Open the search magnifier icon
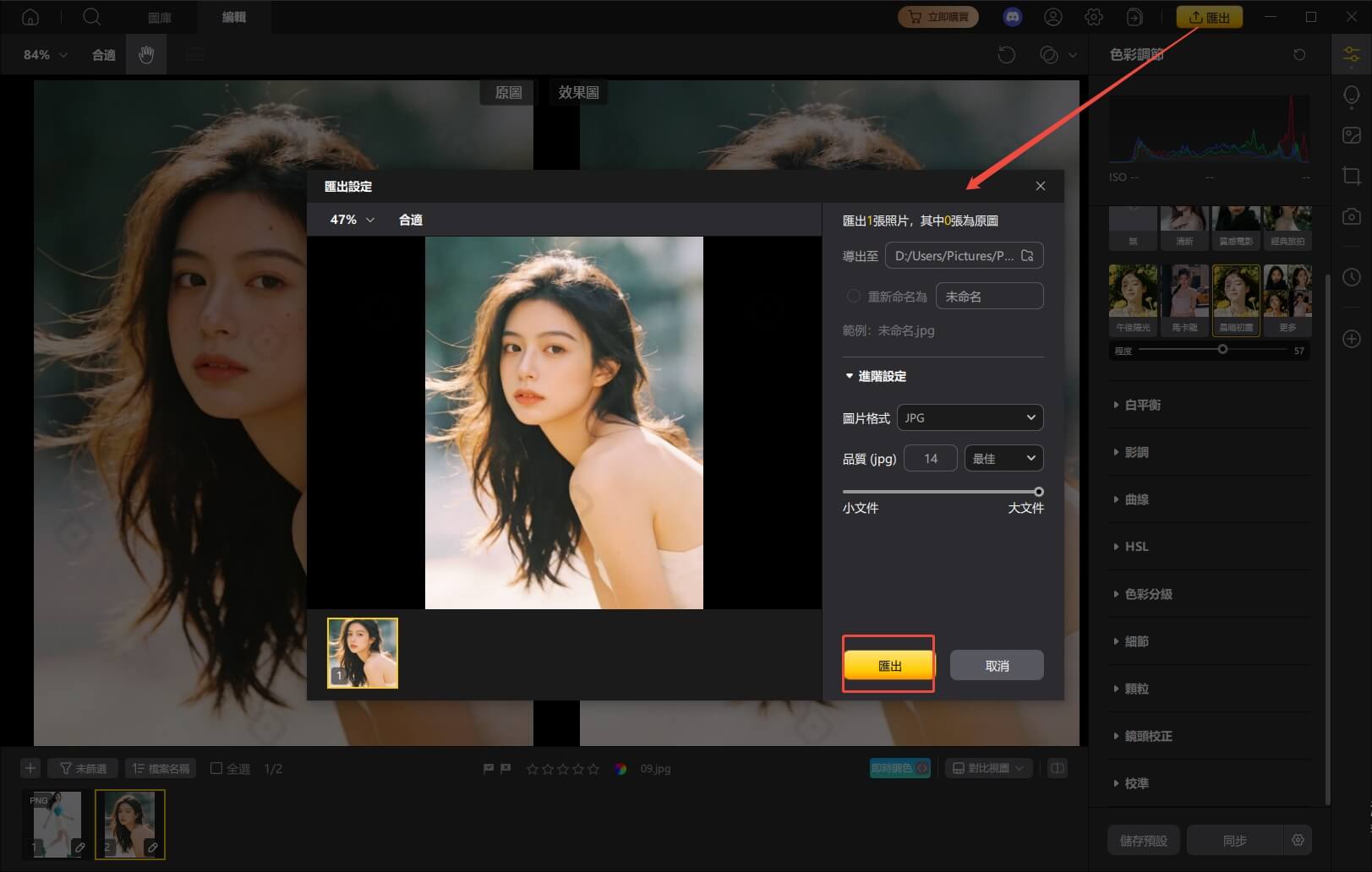This screenshot has height=872, width=1372. 91,17
